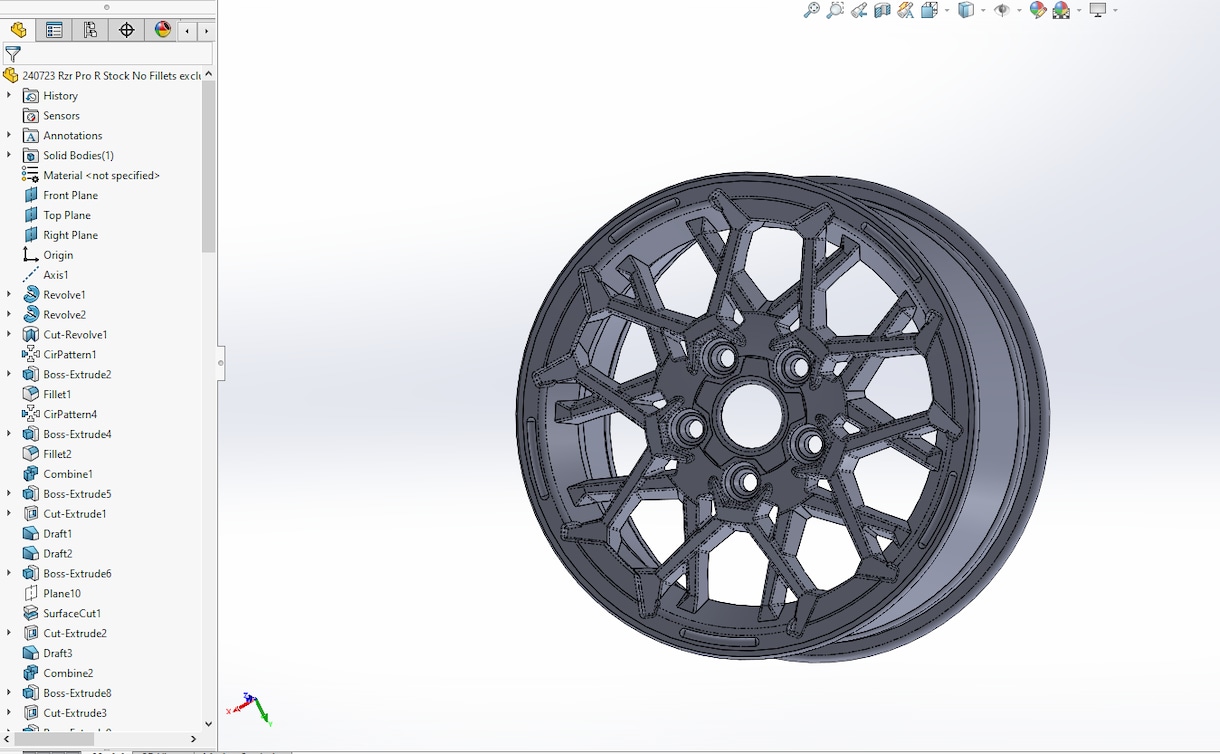The image size is (1220, 754).
Task: Open Hide/Show Items dropdown arrow
Action: tap(1019, 10)
